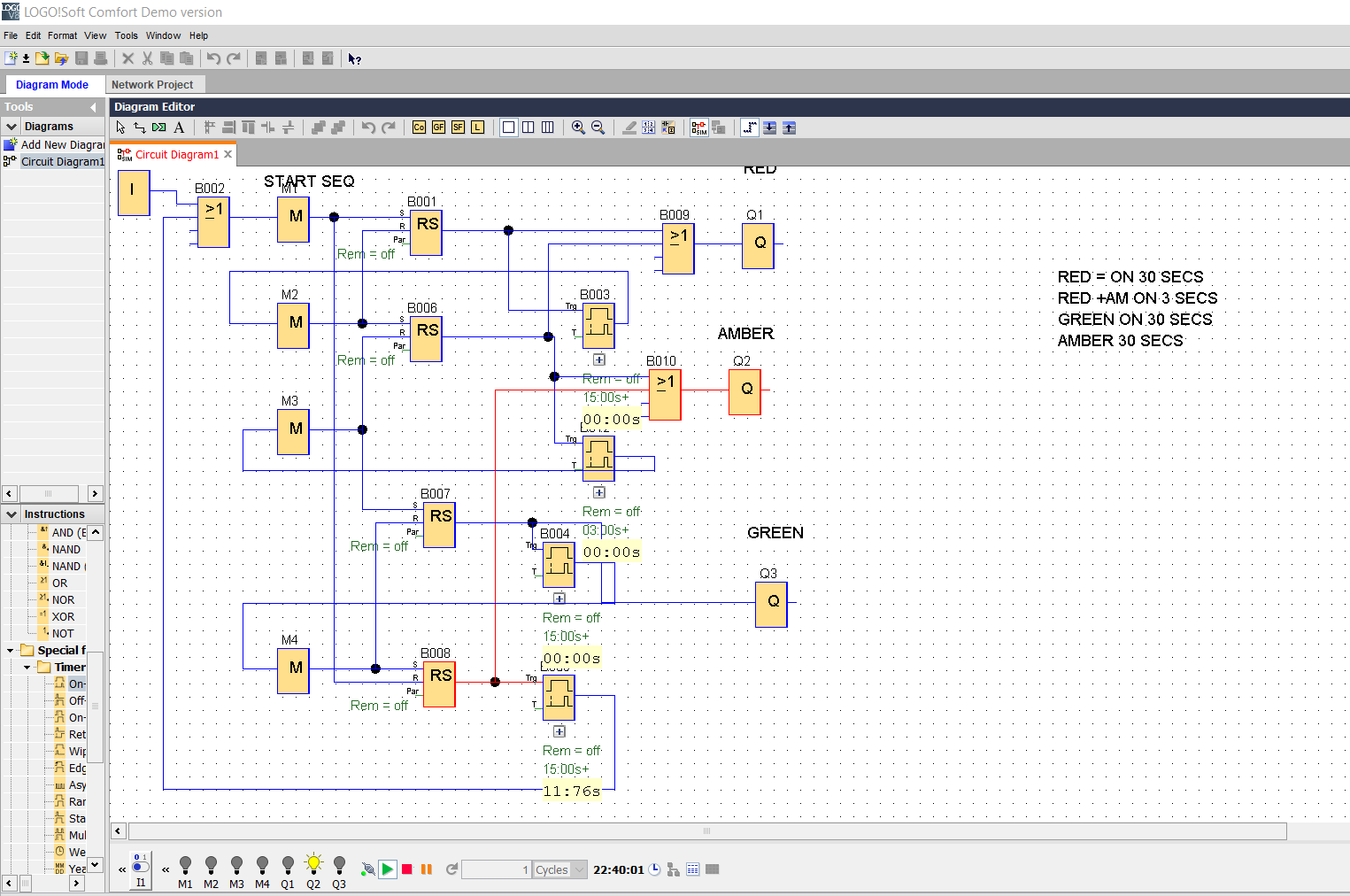Toggle the I1 input switch
The width and height of the screenshot is (1350, 896).
[x=141, y=866]
